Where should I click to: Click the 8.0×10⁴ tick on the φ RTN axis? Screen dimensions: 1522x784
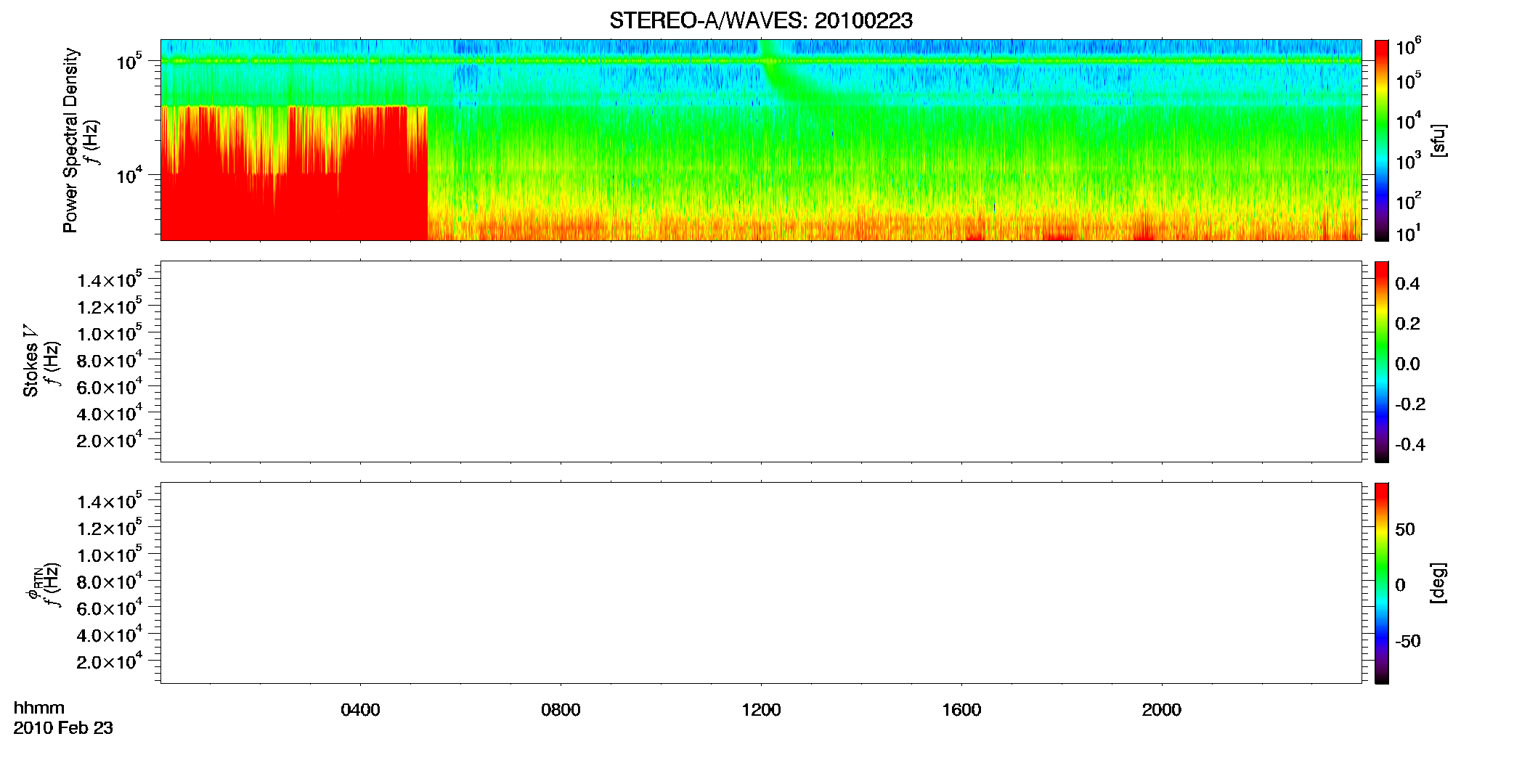[110, 581]
